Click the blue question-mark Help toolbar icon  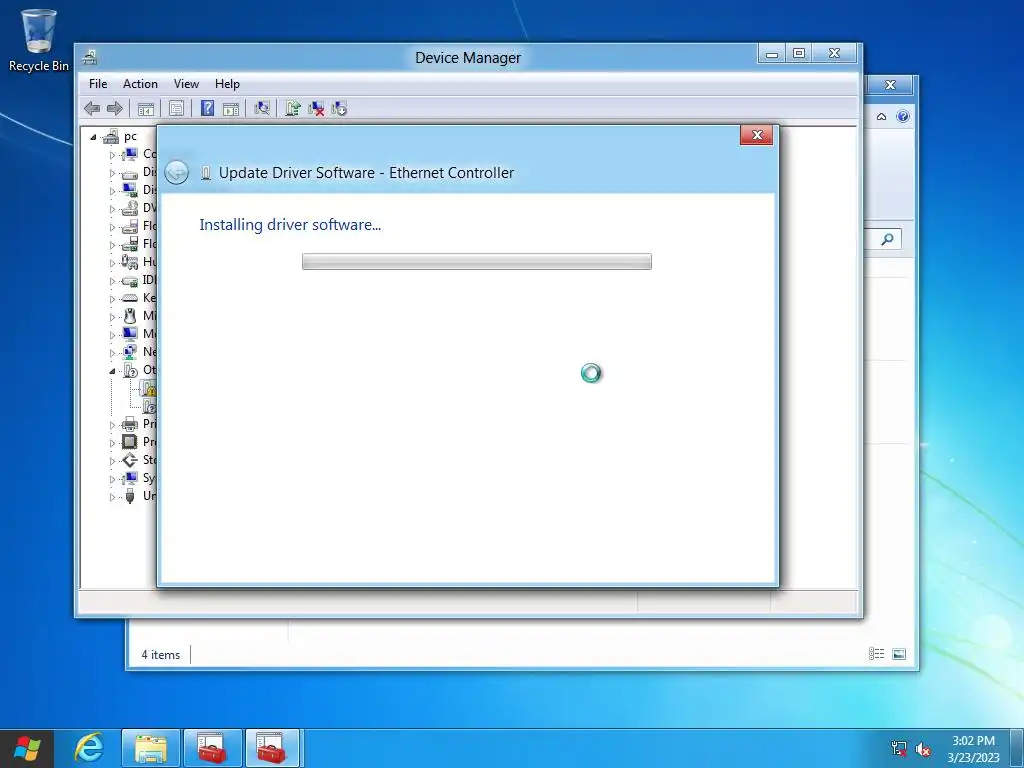pos(207,108)
